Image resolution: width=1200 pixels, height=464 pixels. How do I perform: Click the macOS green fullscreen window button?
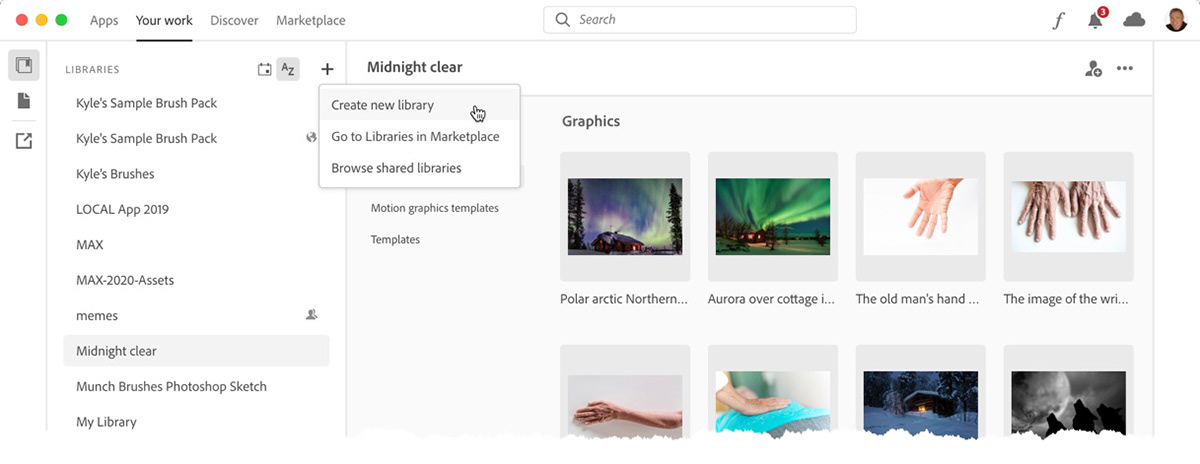tap(61, 20)
